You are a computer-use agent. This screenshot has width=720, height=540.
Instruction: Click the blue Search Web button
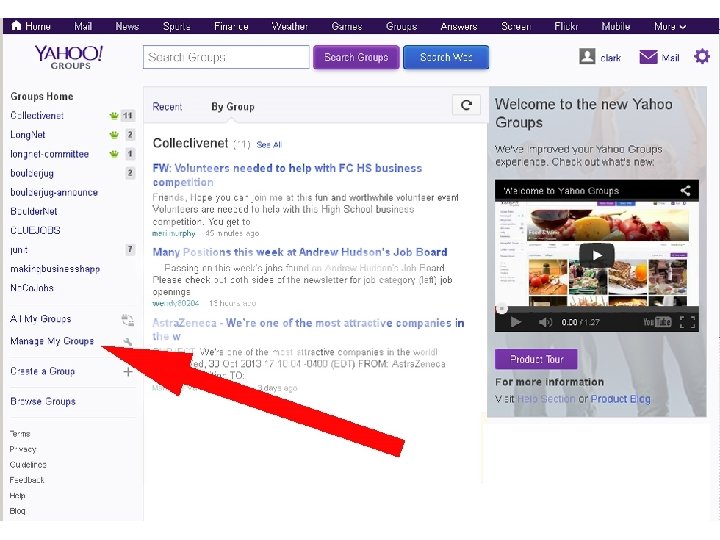click(x=446, y=57)
